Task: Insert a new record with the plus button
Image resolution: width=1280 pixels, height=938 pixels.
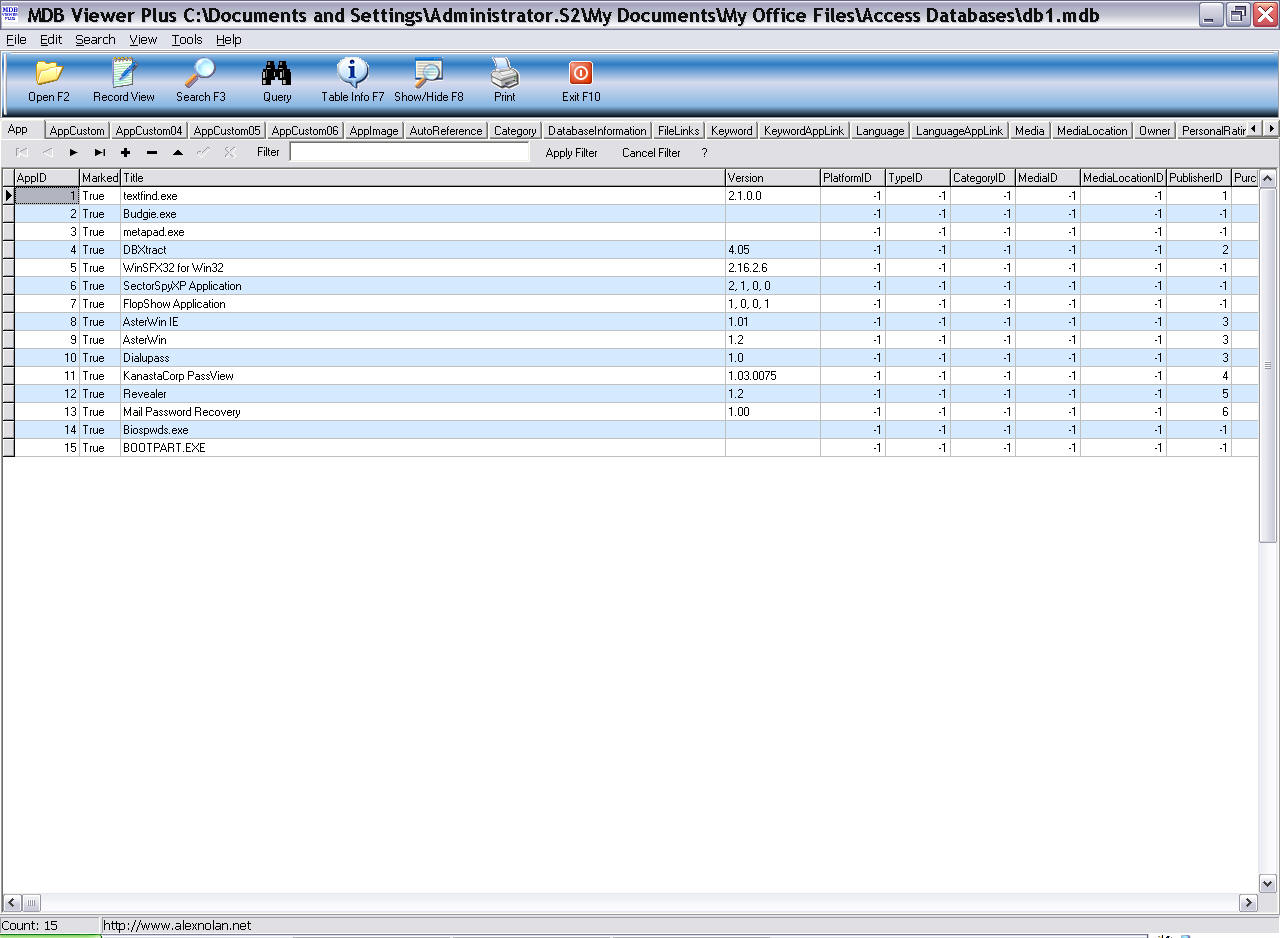Action: (125, 152)
